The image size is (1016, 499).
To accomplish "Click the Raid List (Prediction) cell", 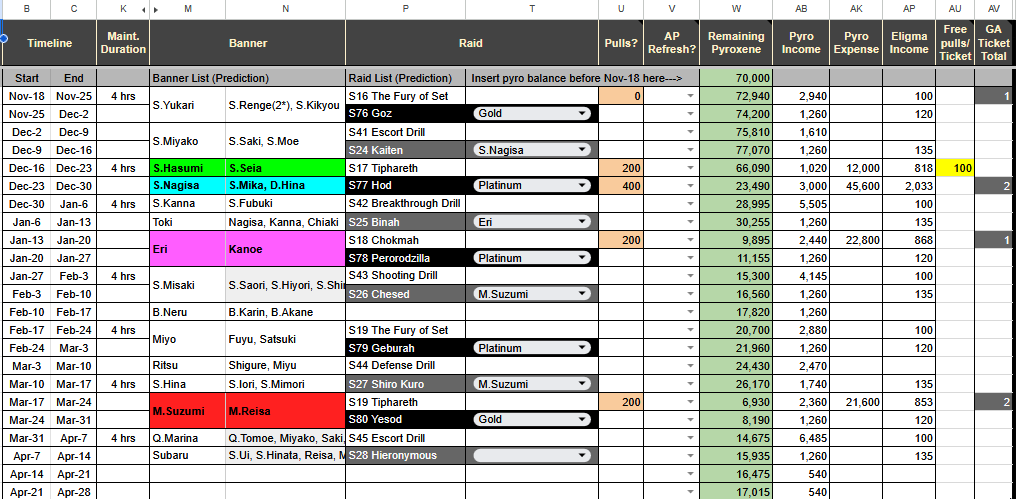I will click(405, 78).
